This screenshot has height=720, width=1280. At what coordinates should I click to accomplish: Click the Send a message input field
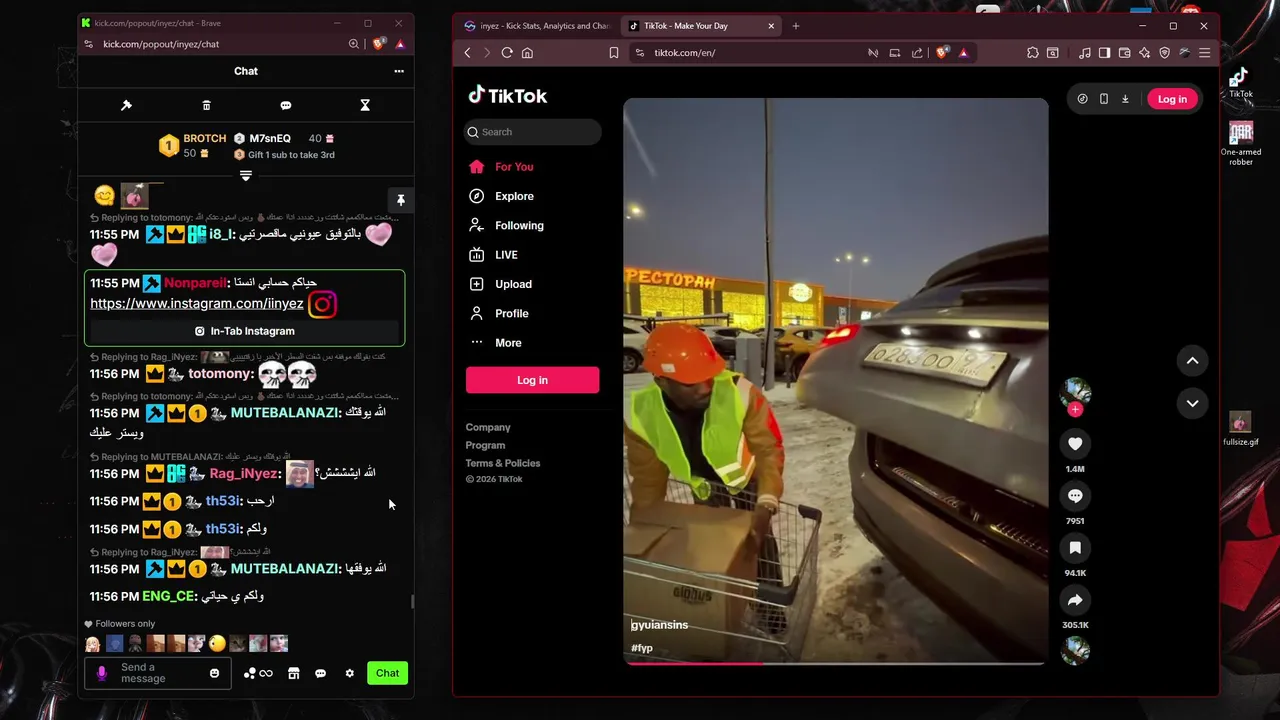[158, 673]
